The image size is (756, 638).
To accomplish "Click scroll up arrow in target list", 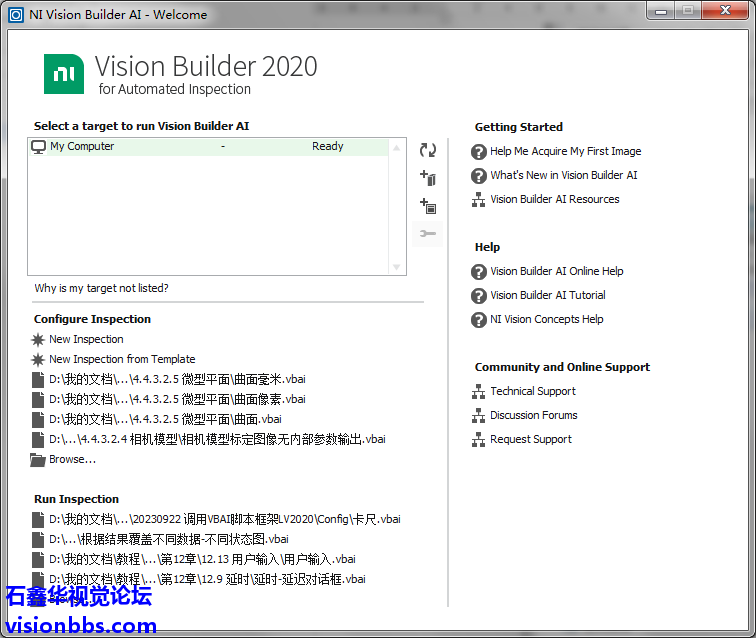I will point(396,148).
